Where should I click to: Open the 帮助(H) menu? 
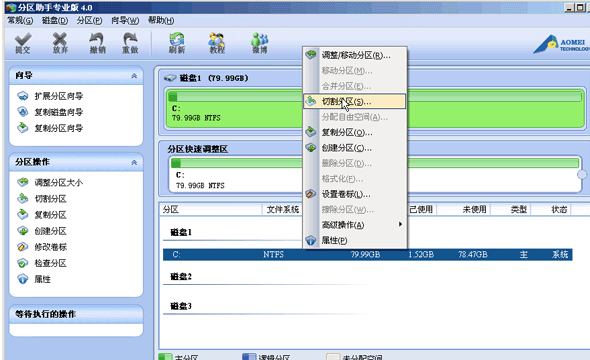(x=161, y=20)
